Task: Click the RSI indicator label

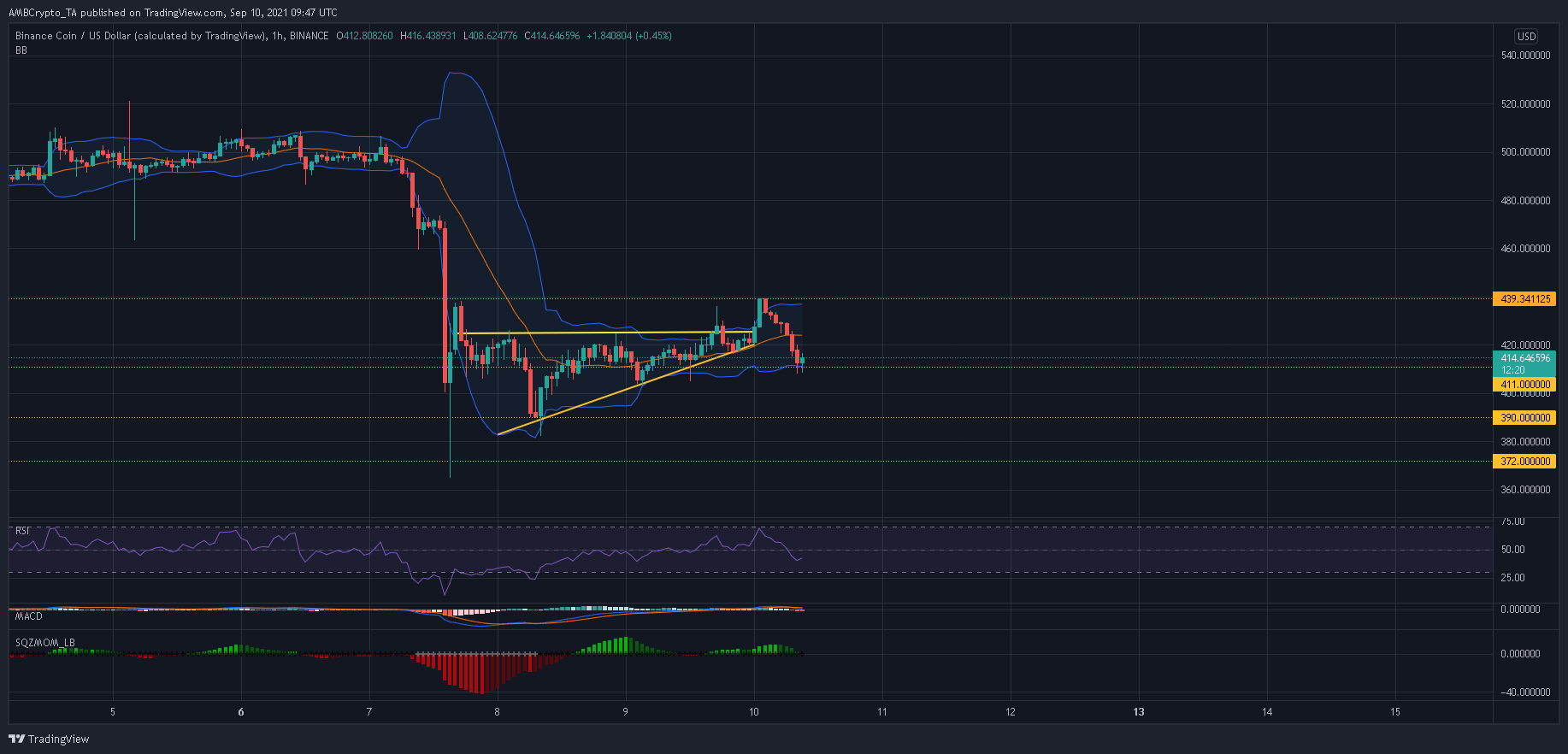Action: (22, 531)
